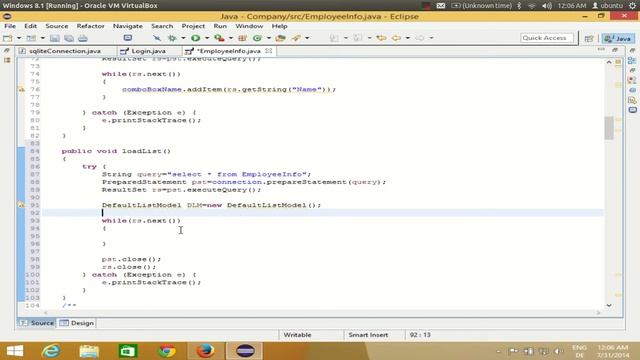Open Chrome from the taskbar
Image resolution: width=640 pixels, height=360 pixels.
click(167, 351)
